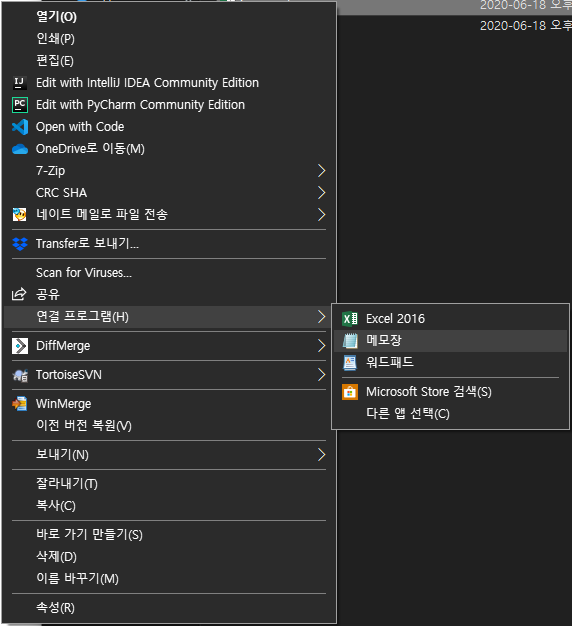This screenshot has height=626, width=572.
Task: Select 바로 가기 만들기(S)
Action: pyautogui.click(x=169, y=535)
